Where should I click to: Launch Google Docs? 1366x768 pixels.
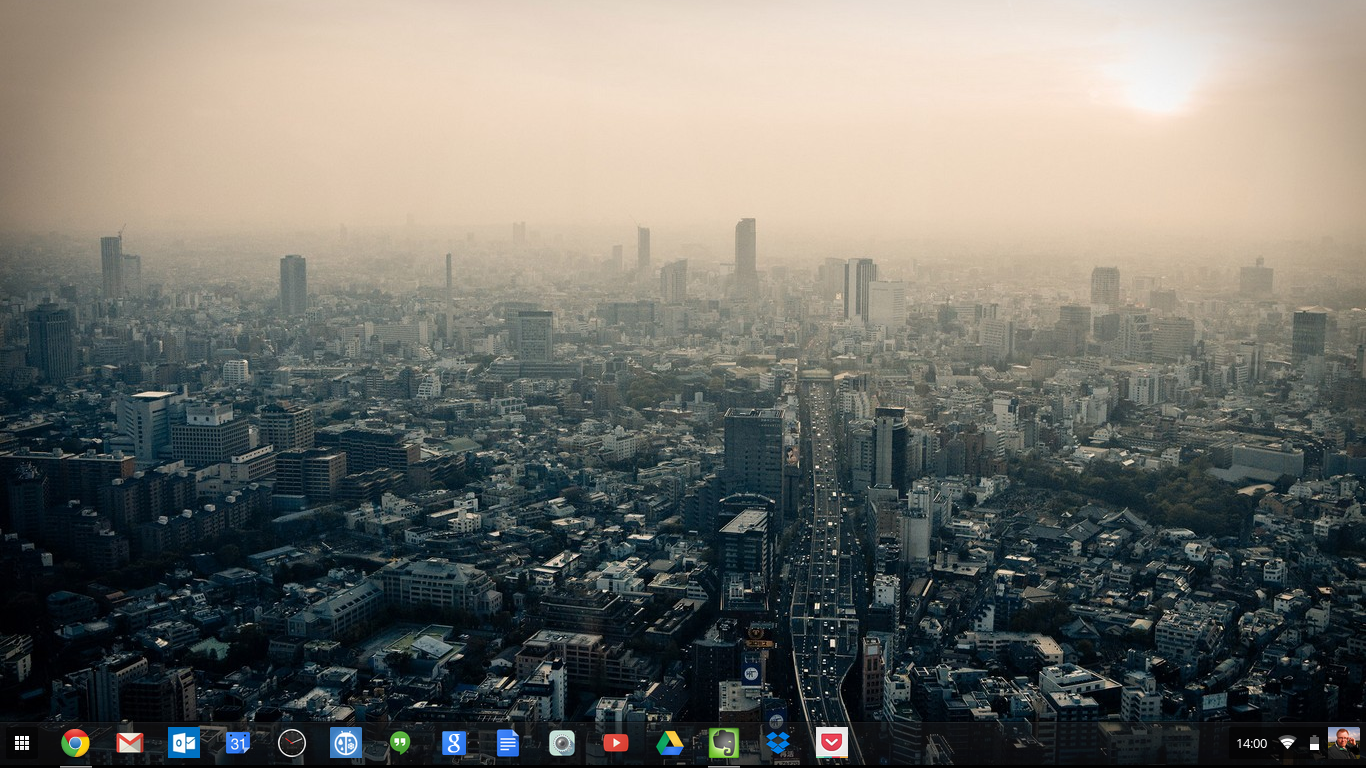click(x=508, y=743)
